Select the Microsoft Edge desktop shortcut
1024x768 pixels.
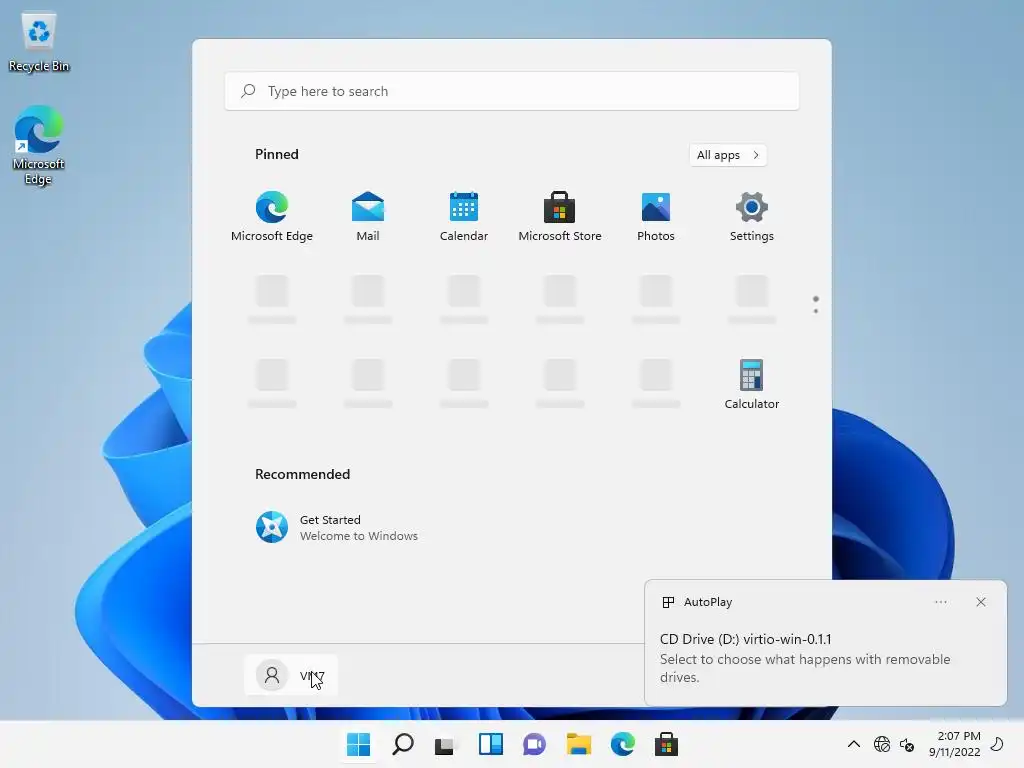(x=39, y=146)
